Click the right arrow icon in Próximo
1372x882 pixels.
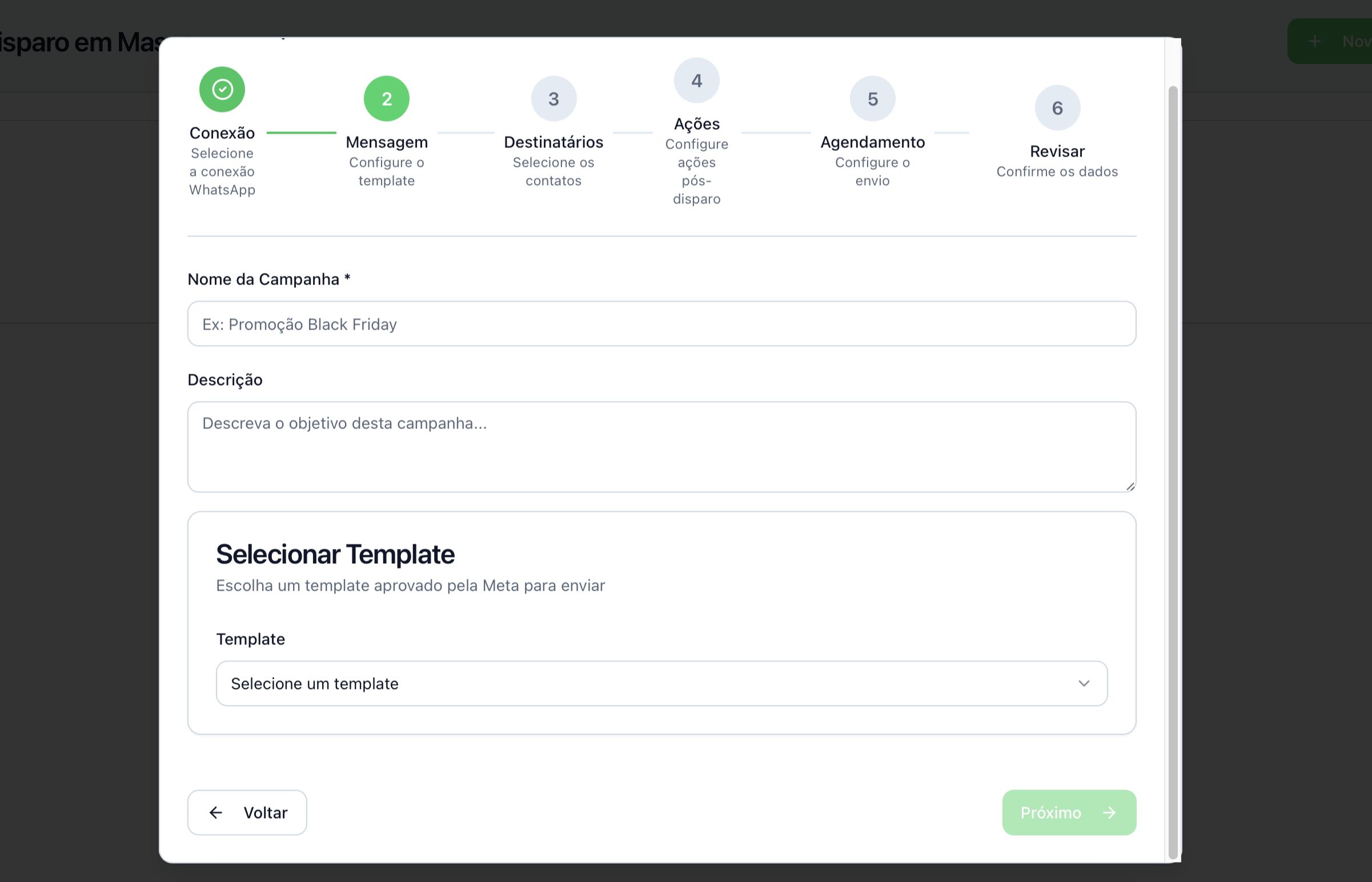coord(1109,812)
